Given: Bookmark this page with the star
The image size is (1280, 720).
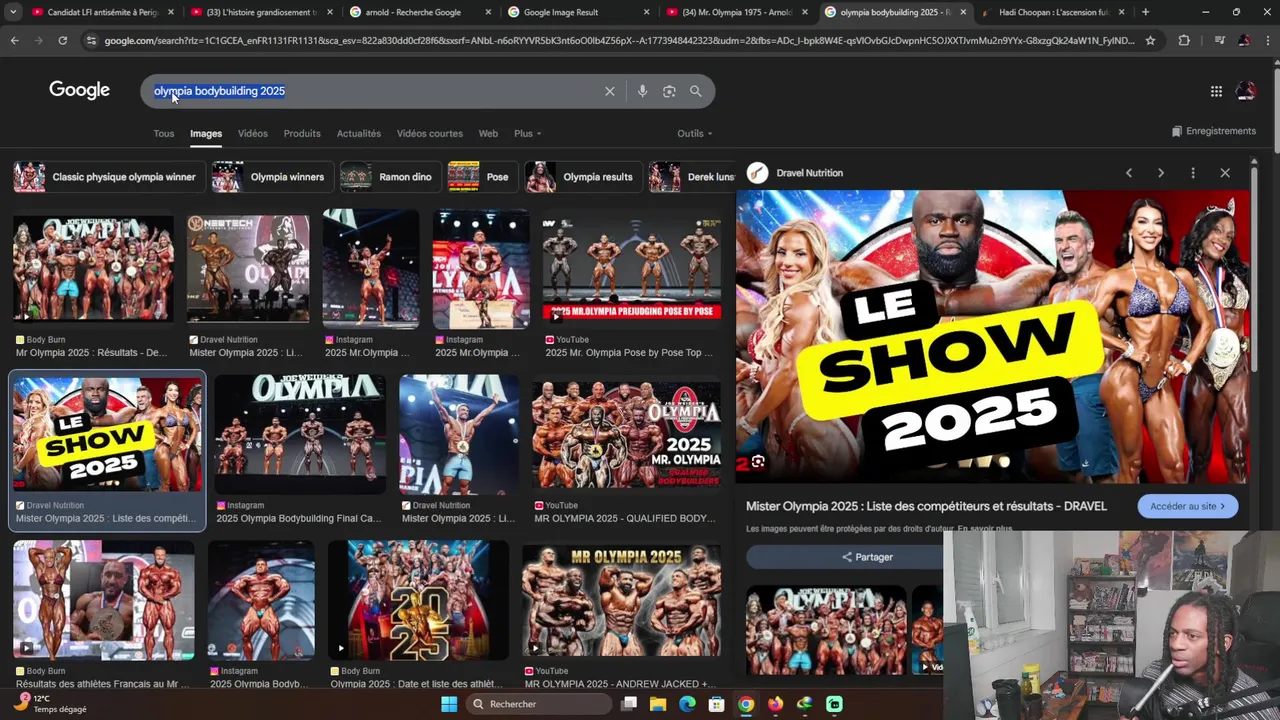Looking at the screenshot, I should pos(1150,40).
